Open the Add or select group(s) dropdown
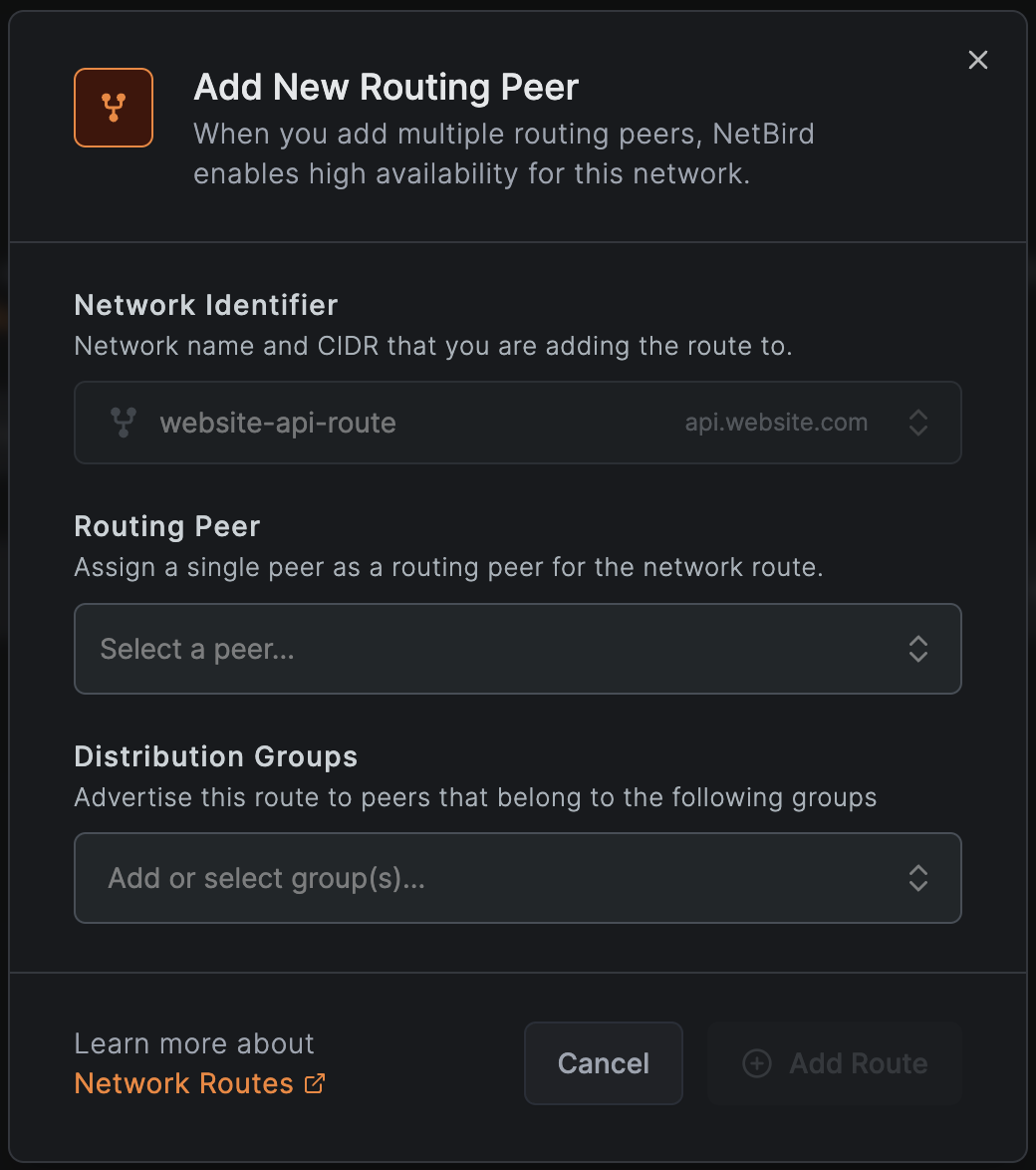This screenshot has width=1036, height=1170. coord(518,878)
